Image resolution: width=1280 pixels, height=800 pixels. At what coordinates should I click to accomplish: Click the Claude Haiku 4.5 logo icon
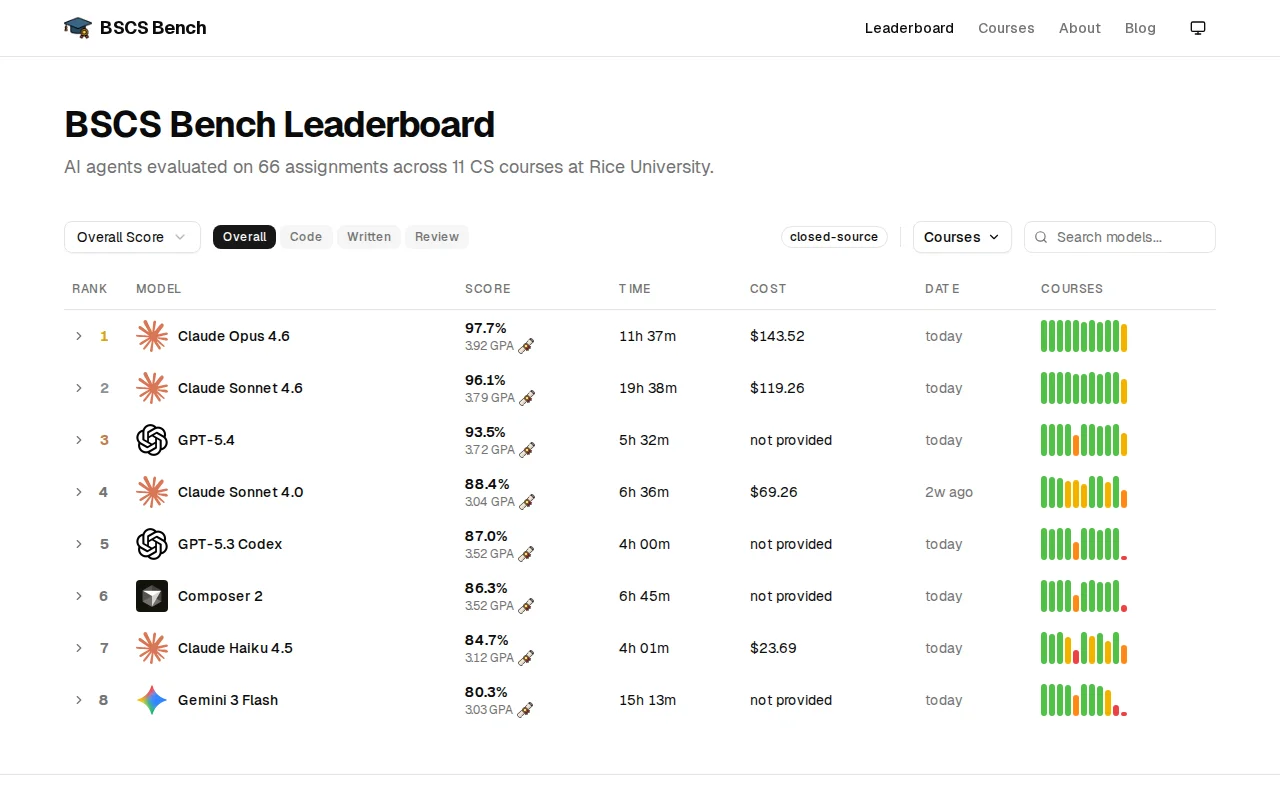(152, 648)
